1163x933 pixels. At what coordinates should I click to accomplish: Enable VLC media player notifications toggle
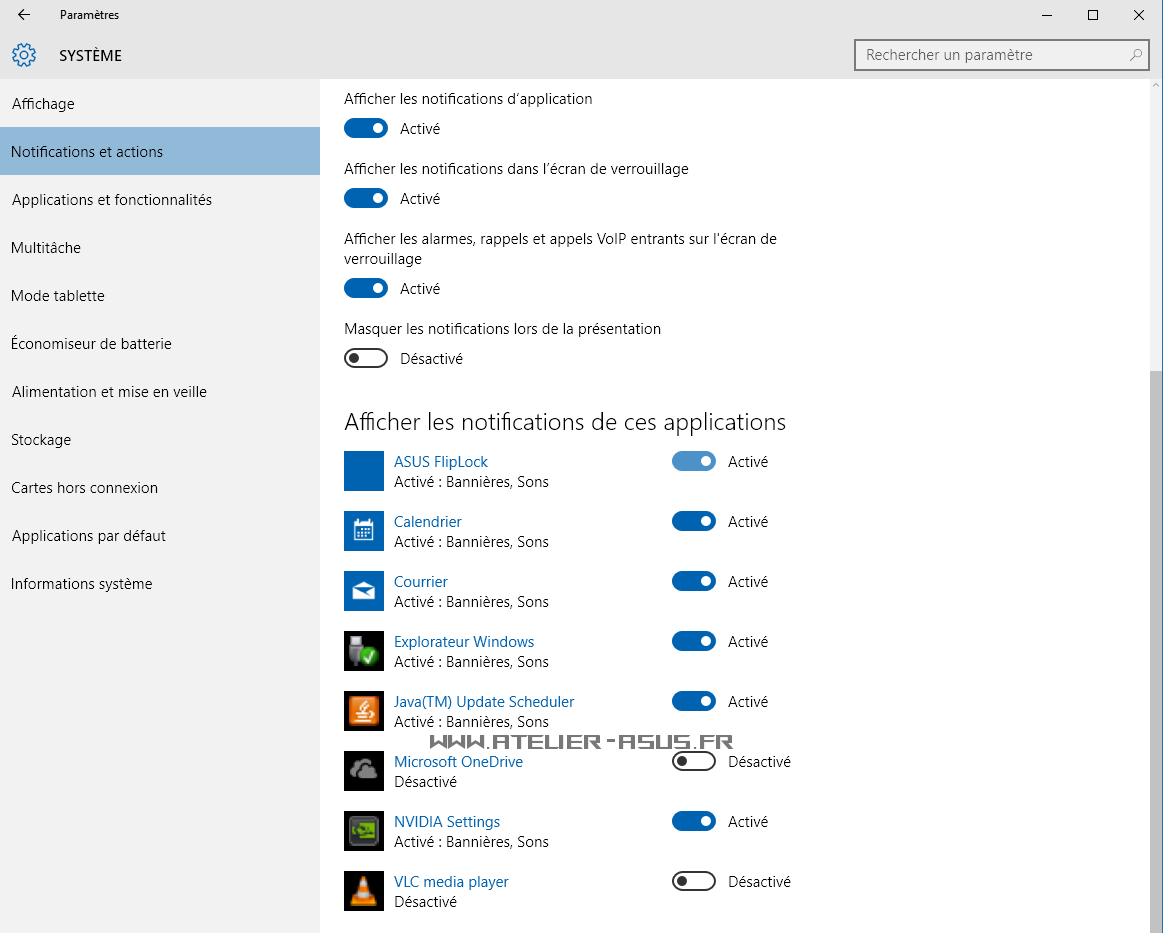point(694,882)
